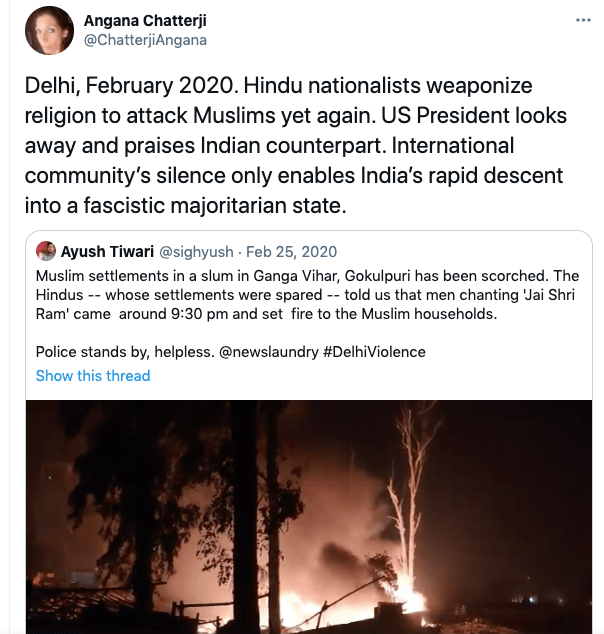This screenshot has width=604, height=634.
Task: Click Angana Chatterji's profile picture
Action: click(x=49, y=30)
